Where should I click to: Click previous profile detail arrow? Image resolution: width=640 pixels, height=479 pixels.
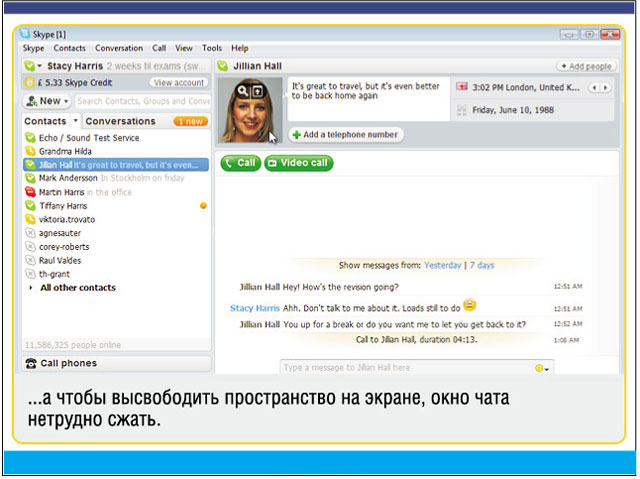[x=594, y=88]
